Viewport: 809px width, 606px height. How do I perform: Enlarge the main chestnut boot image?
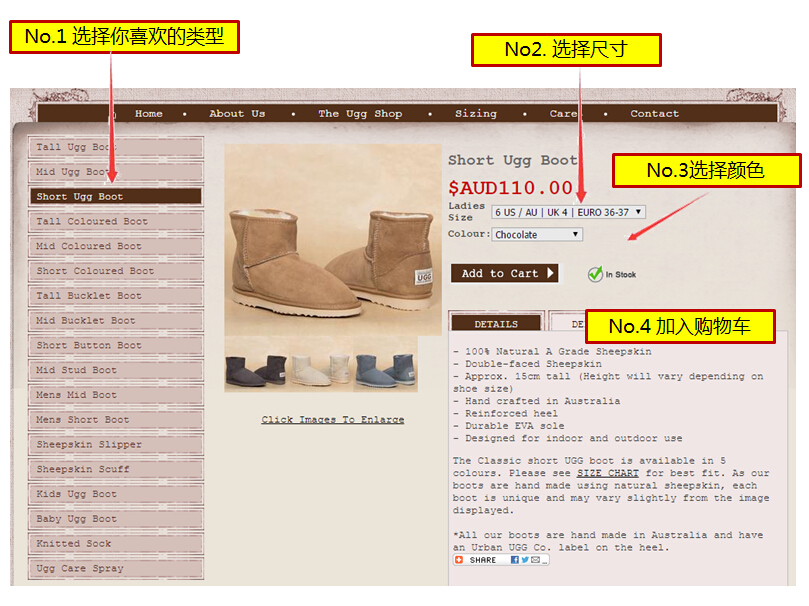333,240
